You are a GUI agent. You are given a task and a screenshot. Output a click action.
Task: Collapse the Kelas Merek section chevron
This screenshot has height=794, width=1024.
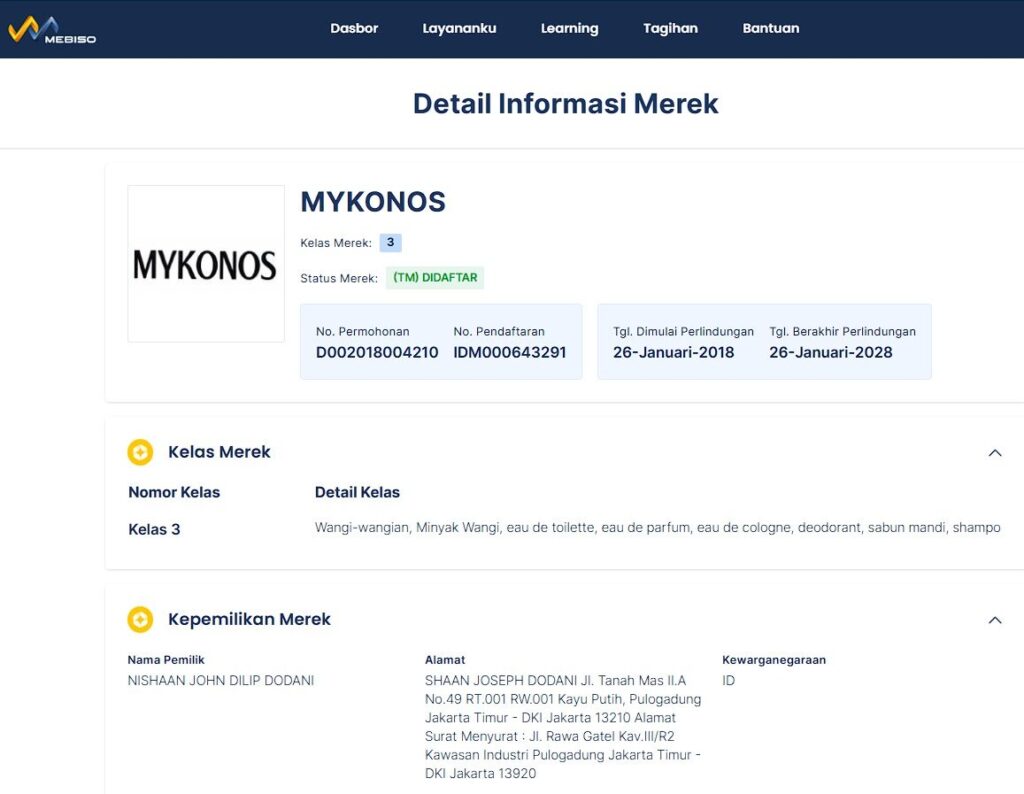pyautogui.click(x=994, y=453)
